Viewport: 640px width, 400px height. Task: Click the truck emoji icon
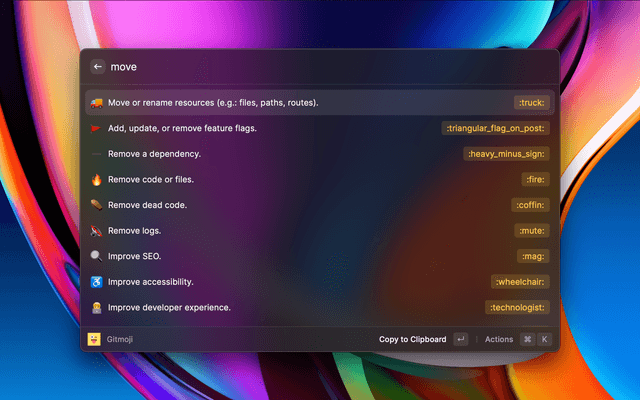[x=96, y=102]
